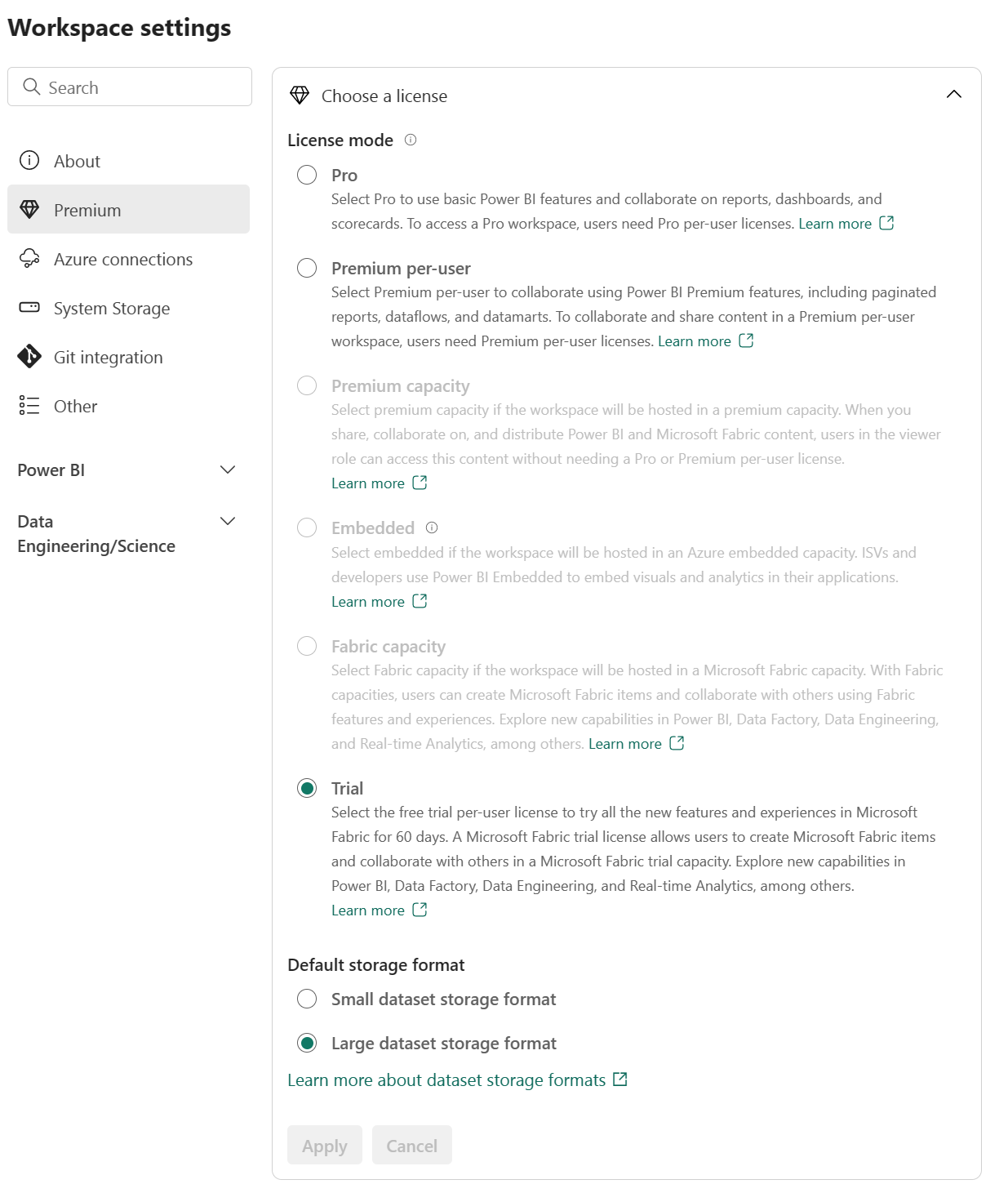Open Learn more link under Trial
1008x1193 pixels.
(x=368, y=910)
